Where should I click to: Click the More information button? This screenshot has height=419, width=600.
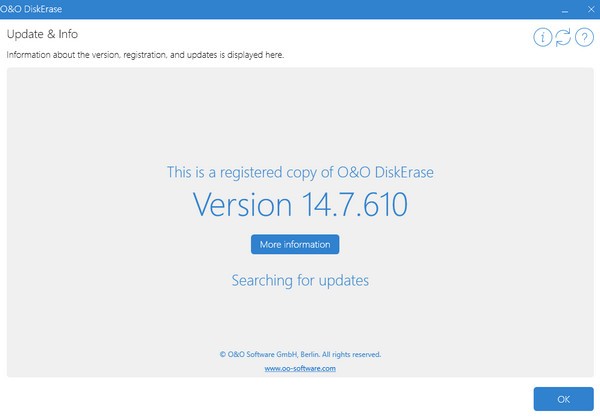[x=295, y=244]
